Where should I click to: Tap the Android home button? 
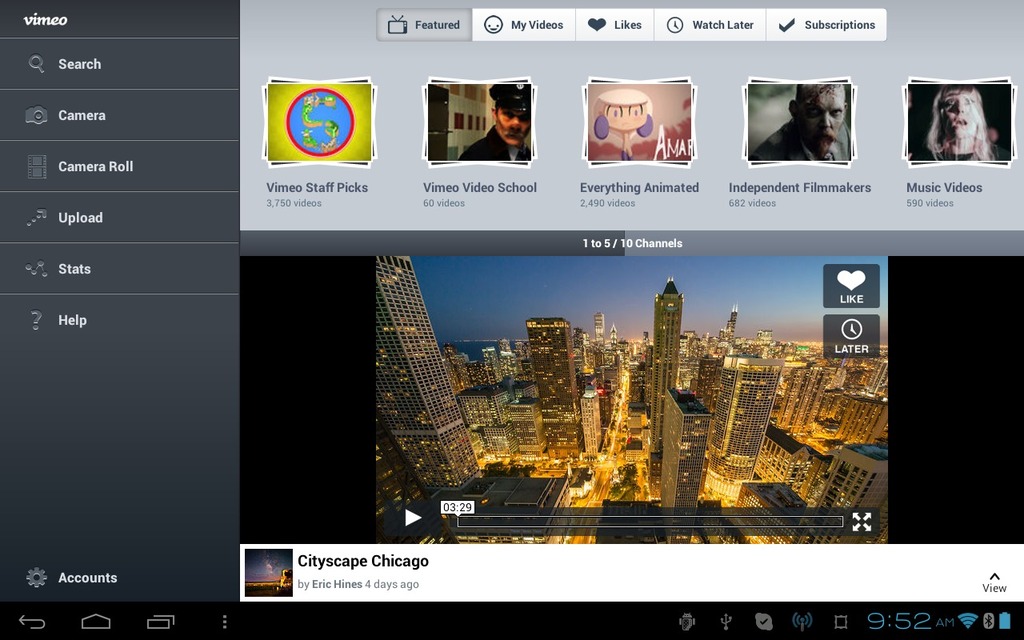(96, 622)
